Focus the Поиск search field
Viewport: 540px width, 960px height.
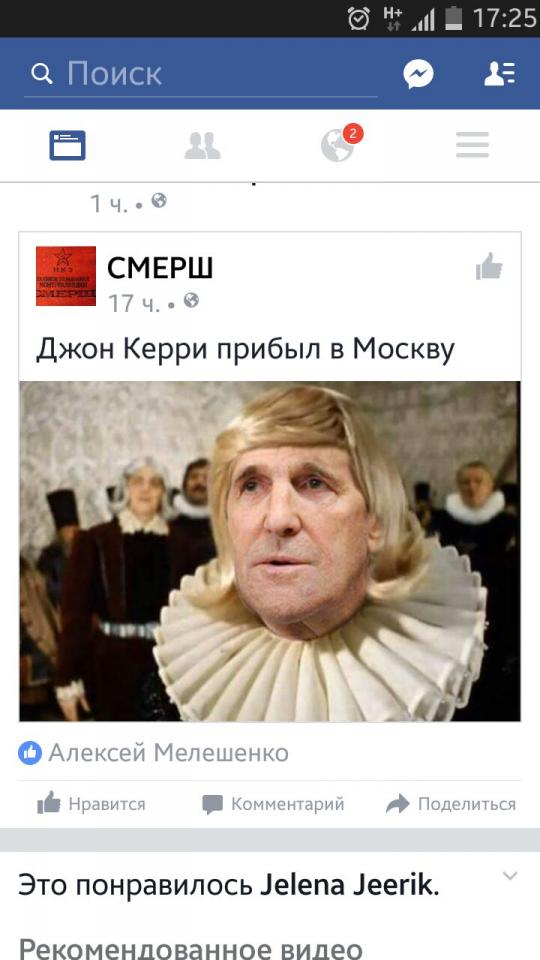point(201,74)
